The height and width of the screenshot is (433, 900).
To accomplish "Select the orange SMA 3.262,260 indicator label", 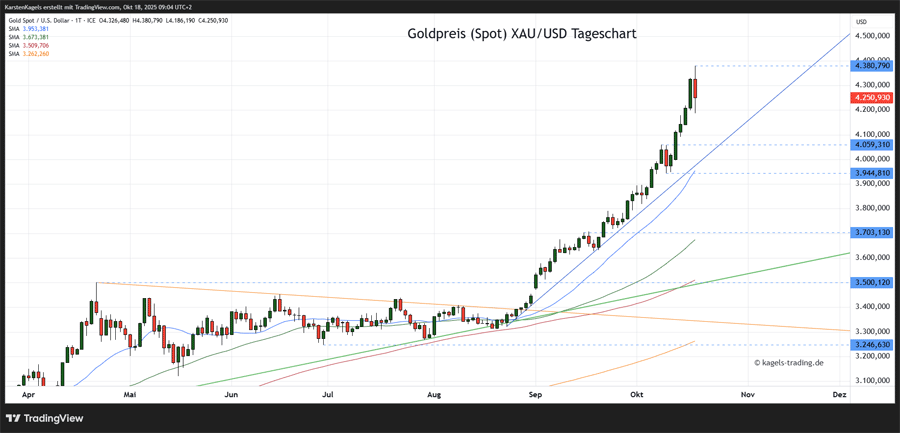I will [27, 53].
